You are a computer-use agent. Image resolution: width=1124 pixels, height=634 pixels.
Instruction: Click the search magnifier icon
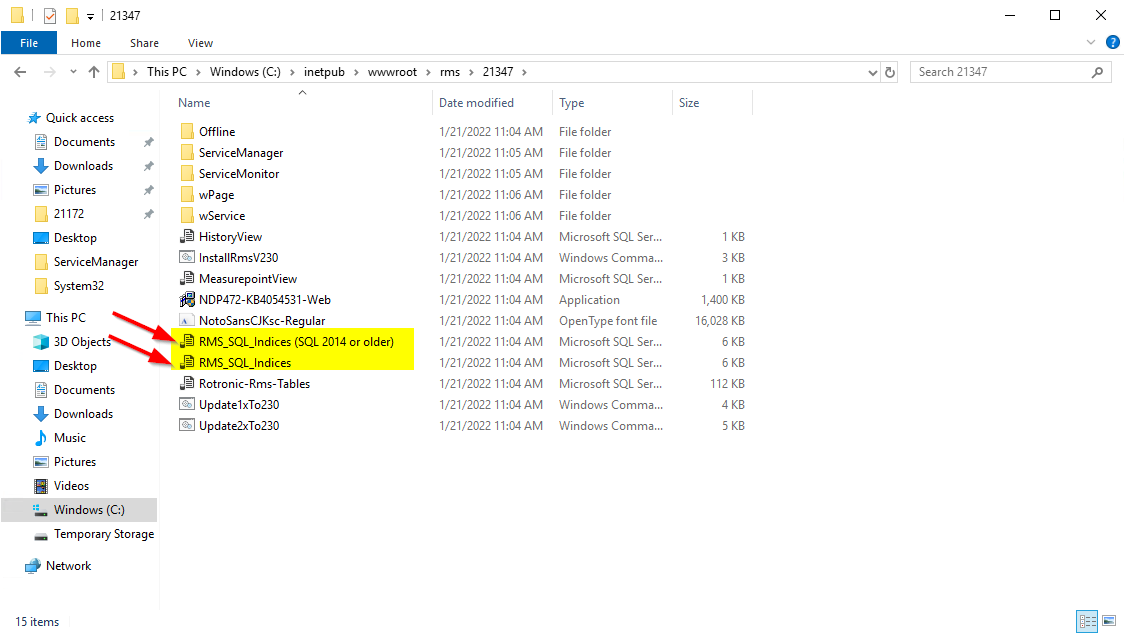1097,72
